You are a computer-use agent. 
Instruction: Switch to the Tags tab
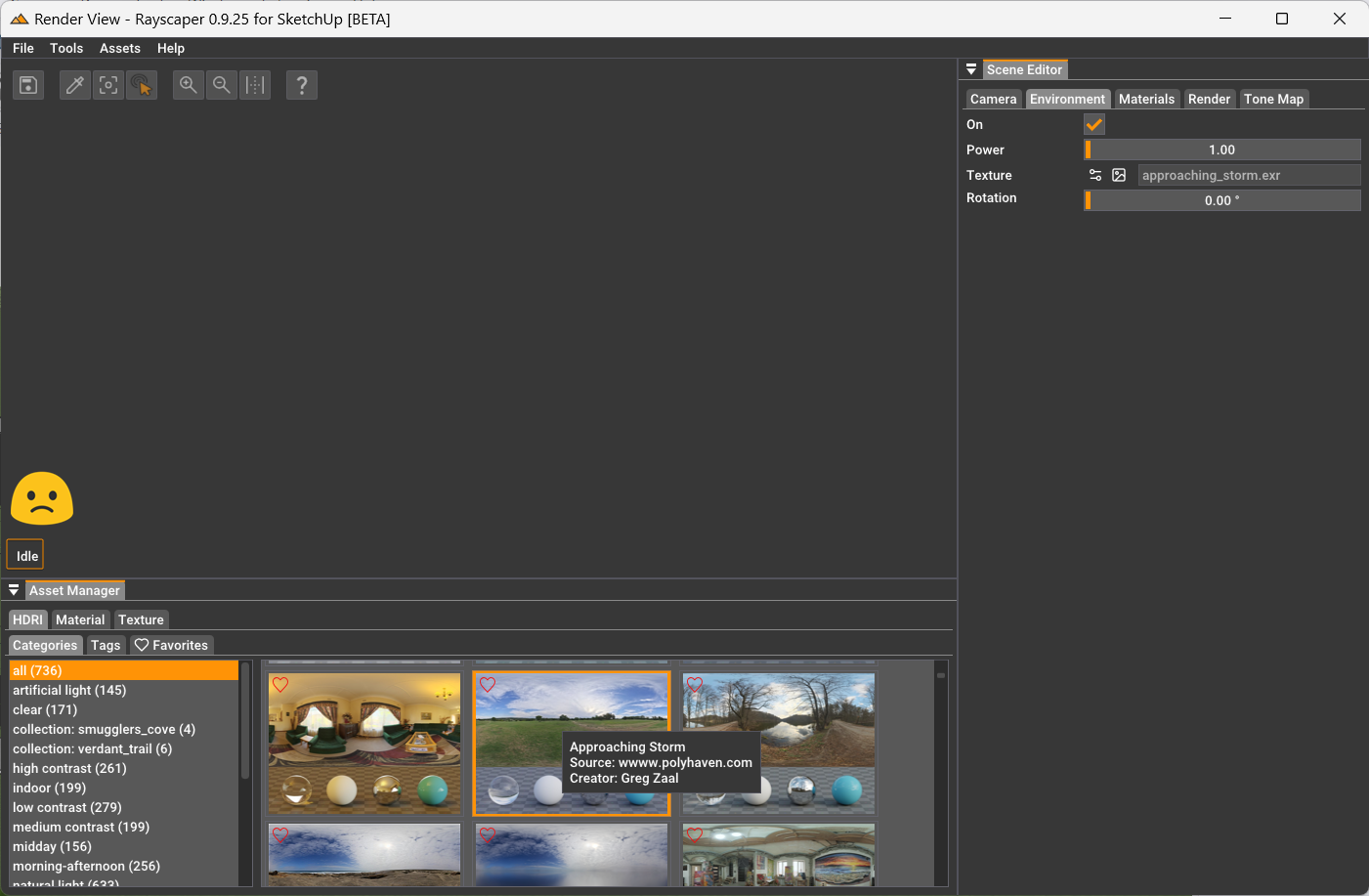click(106, 645)
